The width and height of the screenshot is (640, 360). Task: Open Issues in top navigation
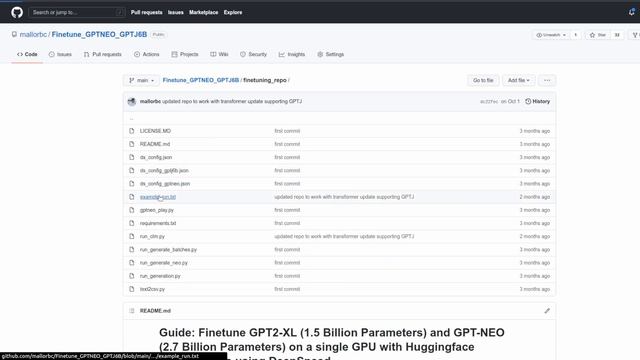click(x=176, y=12)
